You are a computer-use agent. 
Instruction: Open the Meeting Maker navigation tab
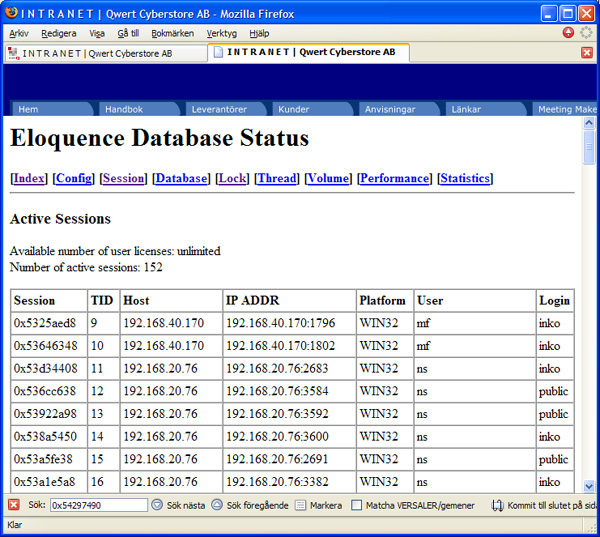click(565, 109)
